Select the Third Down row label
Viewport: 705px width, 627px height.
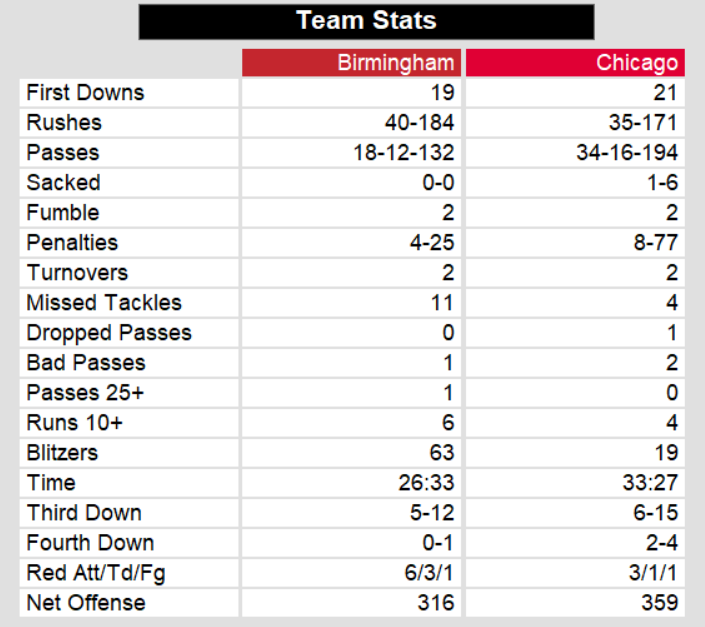(84, 513)
